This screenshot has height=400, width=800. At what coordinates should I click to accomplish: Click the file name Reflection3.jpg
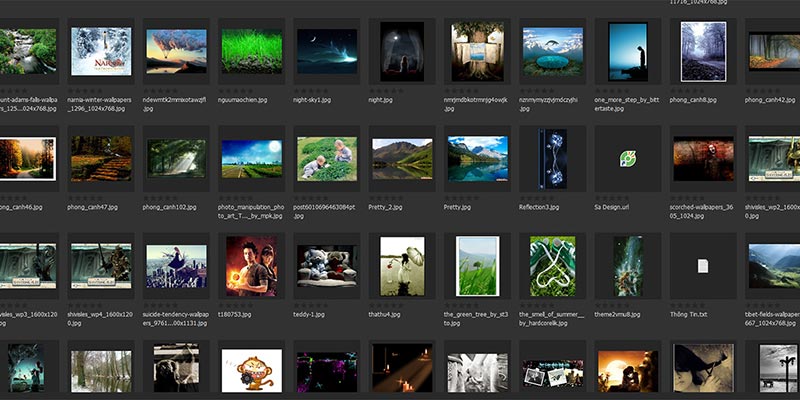tap(539, 207)
